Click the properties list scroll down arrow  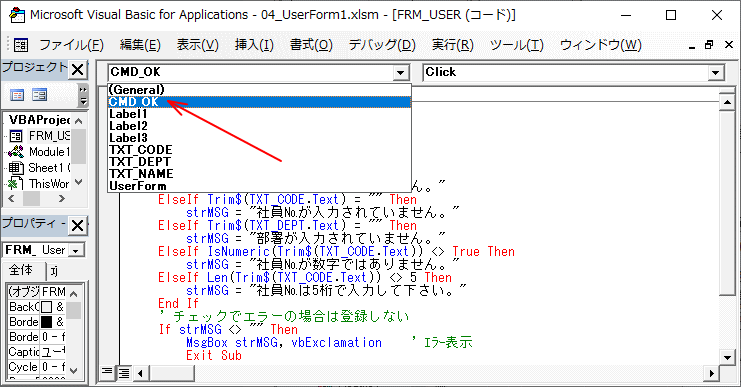(x=73, y=370)
